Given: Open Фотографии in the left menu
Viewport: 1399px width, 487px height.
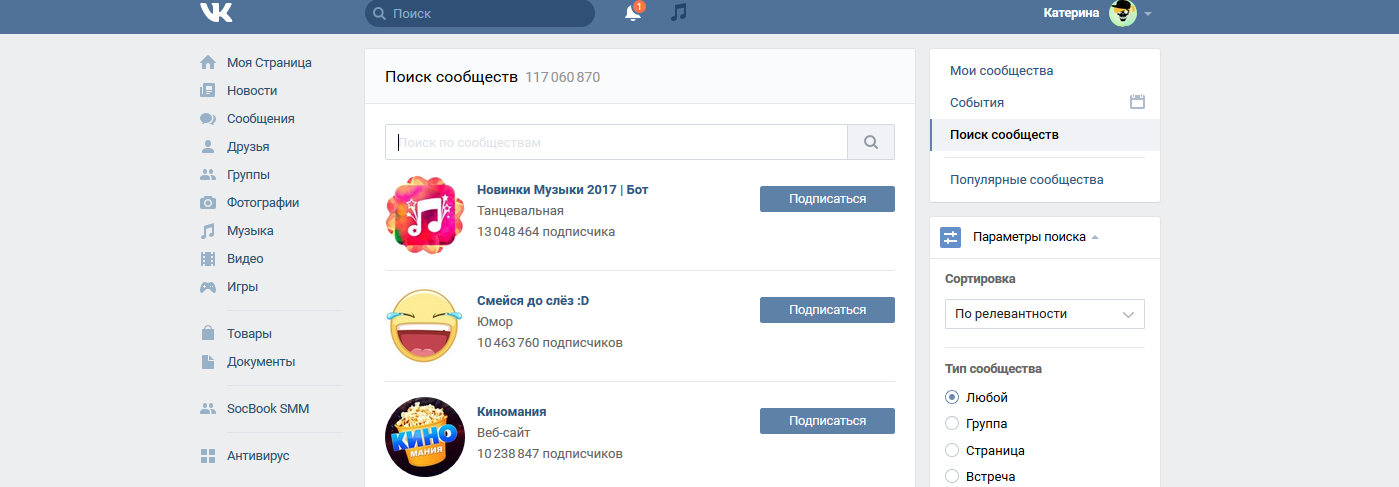Looking at the screenshot, I should click(x=263, y=202).
